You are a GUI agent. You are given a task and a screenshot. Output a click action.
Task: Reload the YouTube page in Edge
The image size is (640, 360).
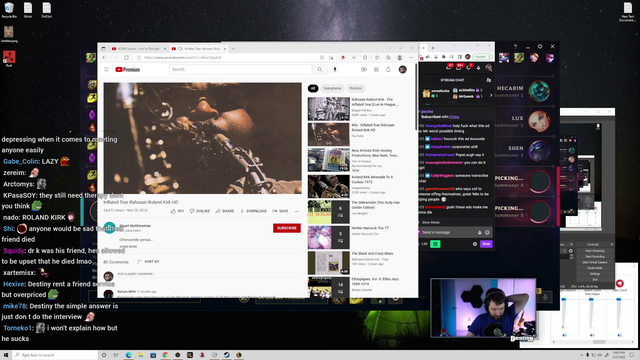point(127,58)
